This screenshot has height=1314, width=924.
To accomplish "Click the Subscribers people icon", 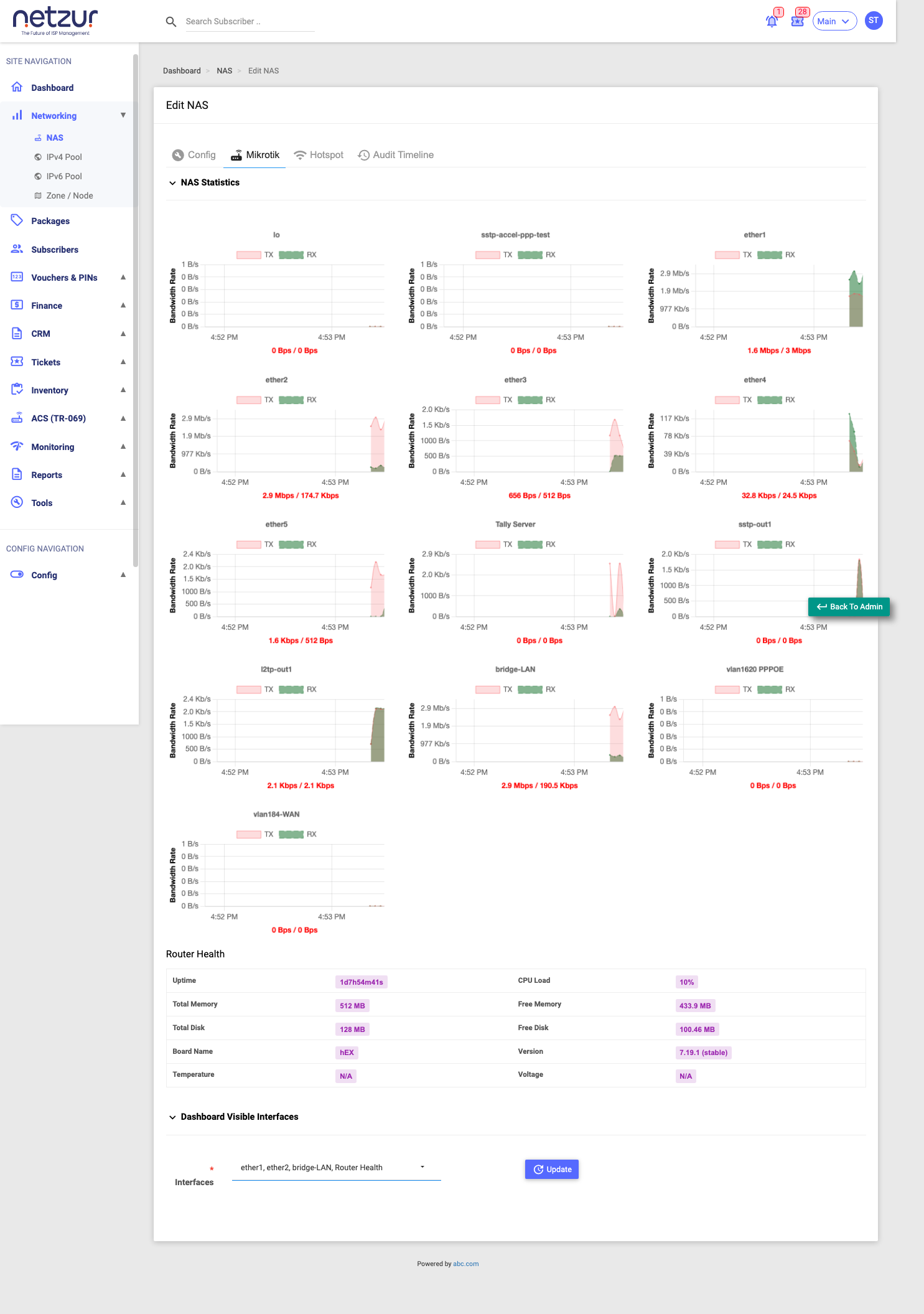I will tap(17, 249).
